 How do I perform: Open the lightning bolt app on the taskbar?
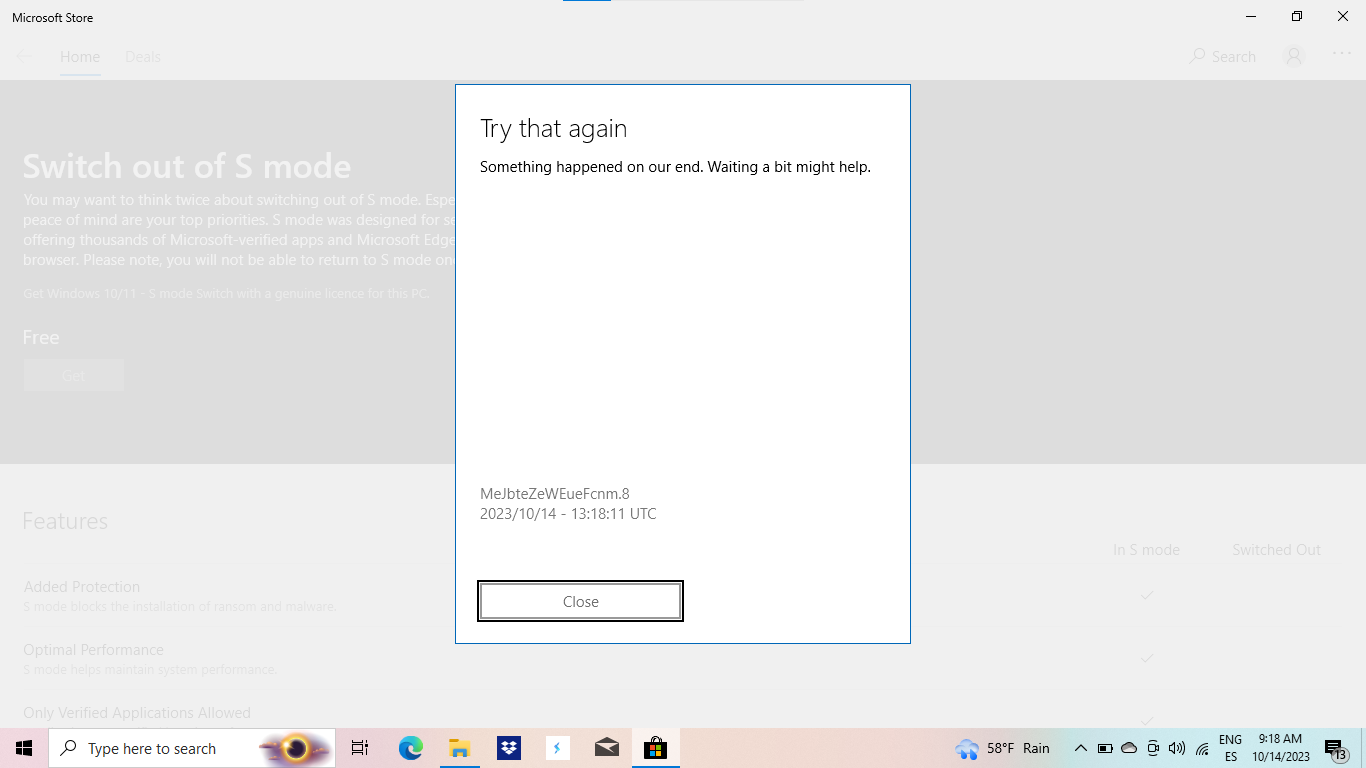click(557, 748)
